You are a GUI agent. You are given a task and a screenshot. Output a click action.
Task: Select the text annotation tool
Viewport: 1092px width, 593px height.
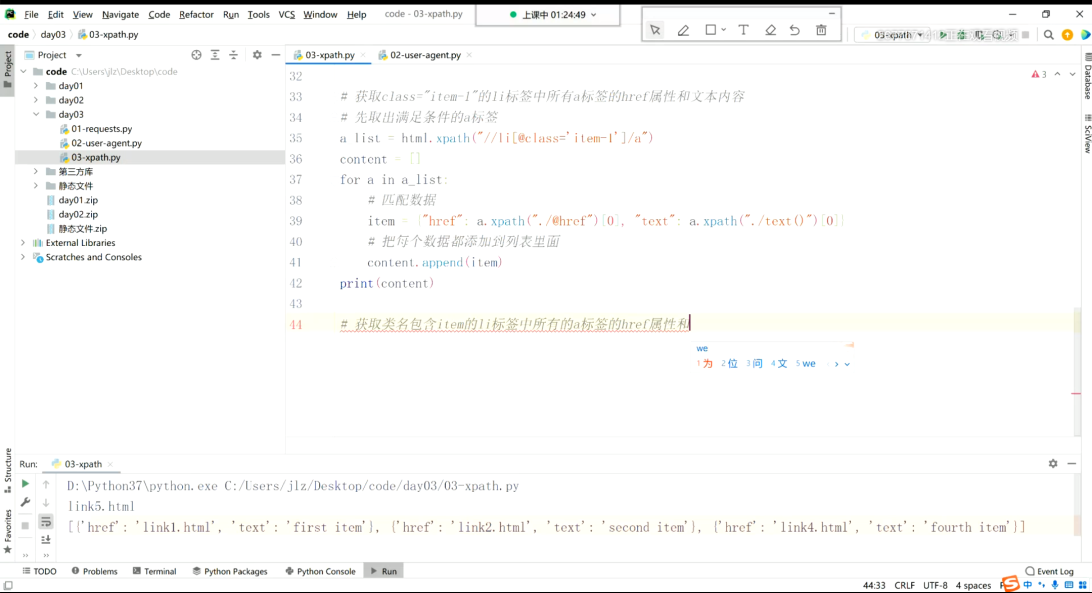click(743, 30)
